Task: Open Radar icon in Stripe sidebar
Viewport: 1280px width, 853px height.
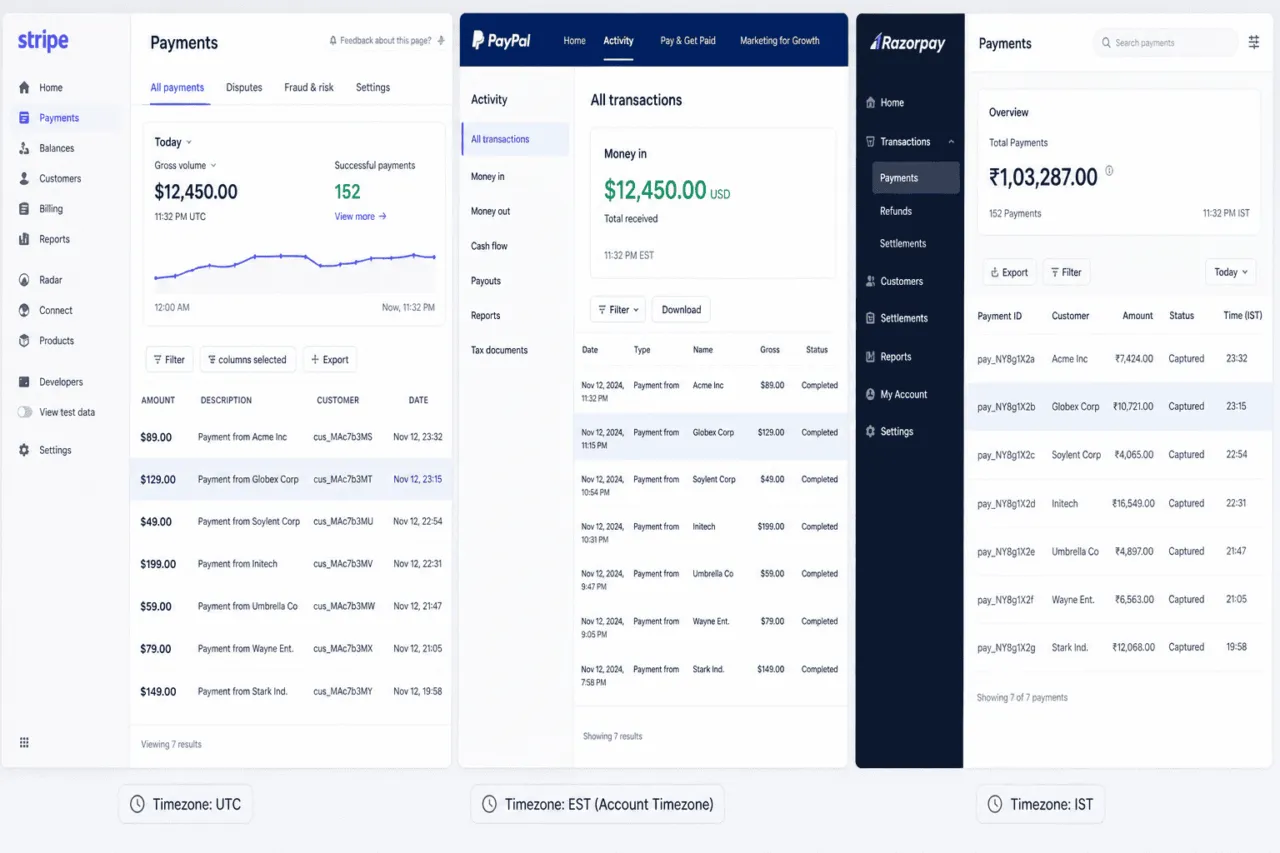Action: [24, 280]
